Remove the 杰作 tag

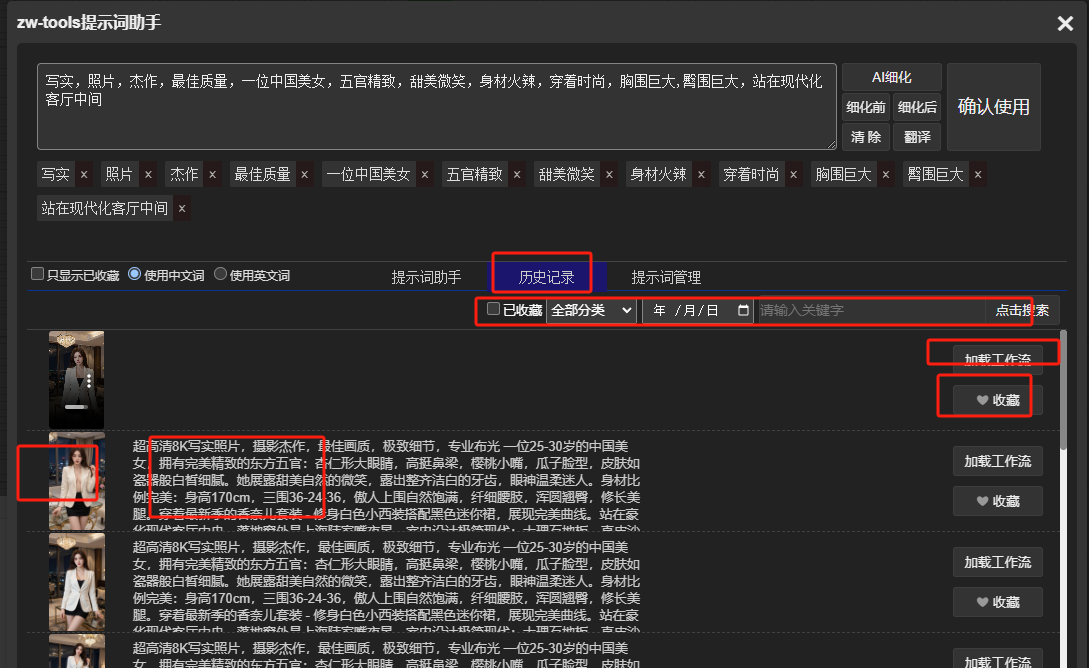(213, 174)
